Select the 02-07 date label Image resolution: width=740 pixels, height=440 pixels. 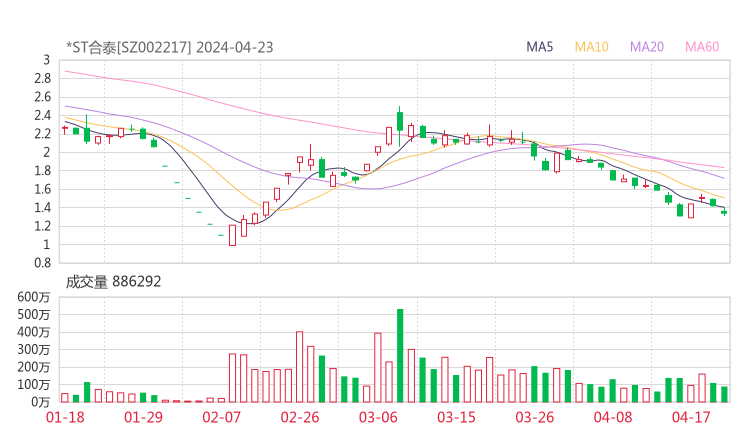(x=222, y=417)
